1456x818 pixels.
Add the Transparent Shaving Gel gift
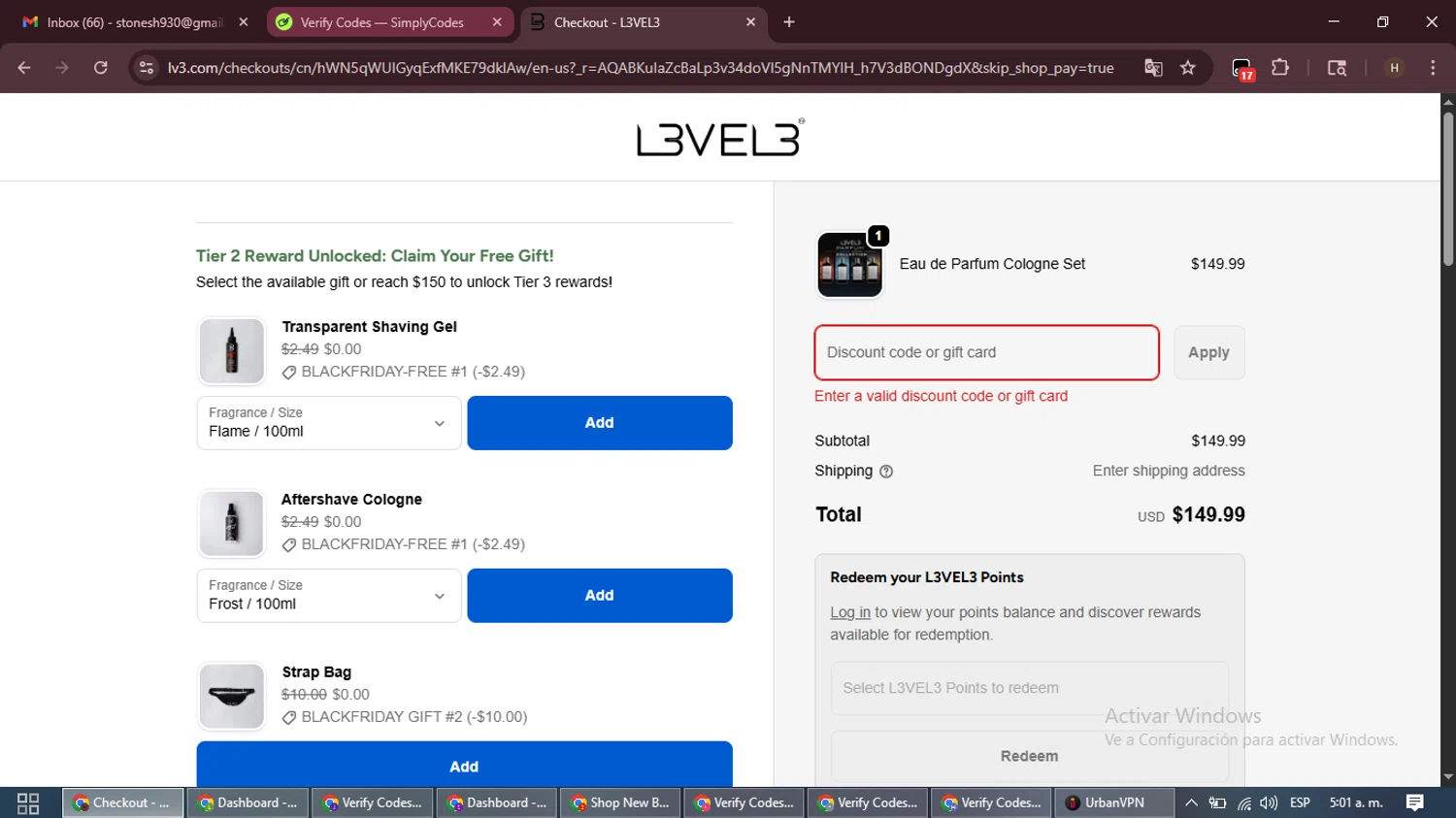[600, 422]
